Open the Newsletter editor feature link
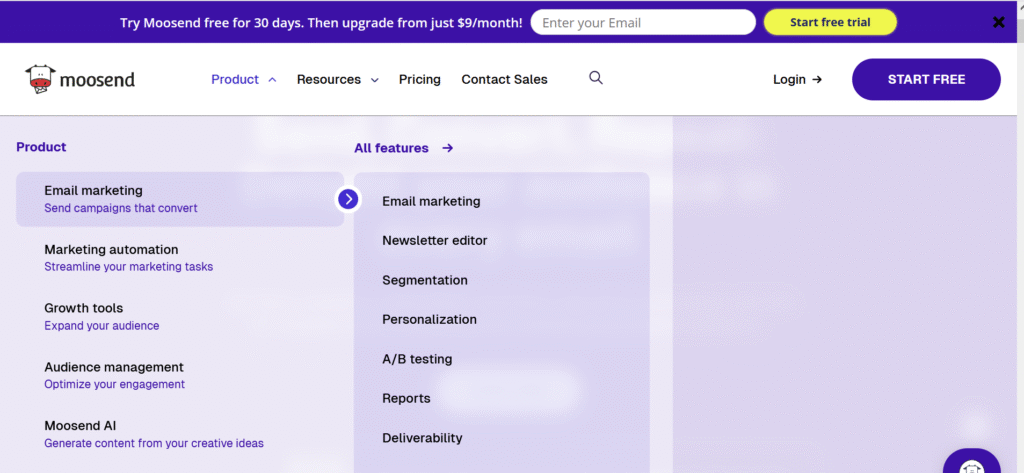Screen dimensions: 1024x473 pos(434,240)
